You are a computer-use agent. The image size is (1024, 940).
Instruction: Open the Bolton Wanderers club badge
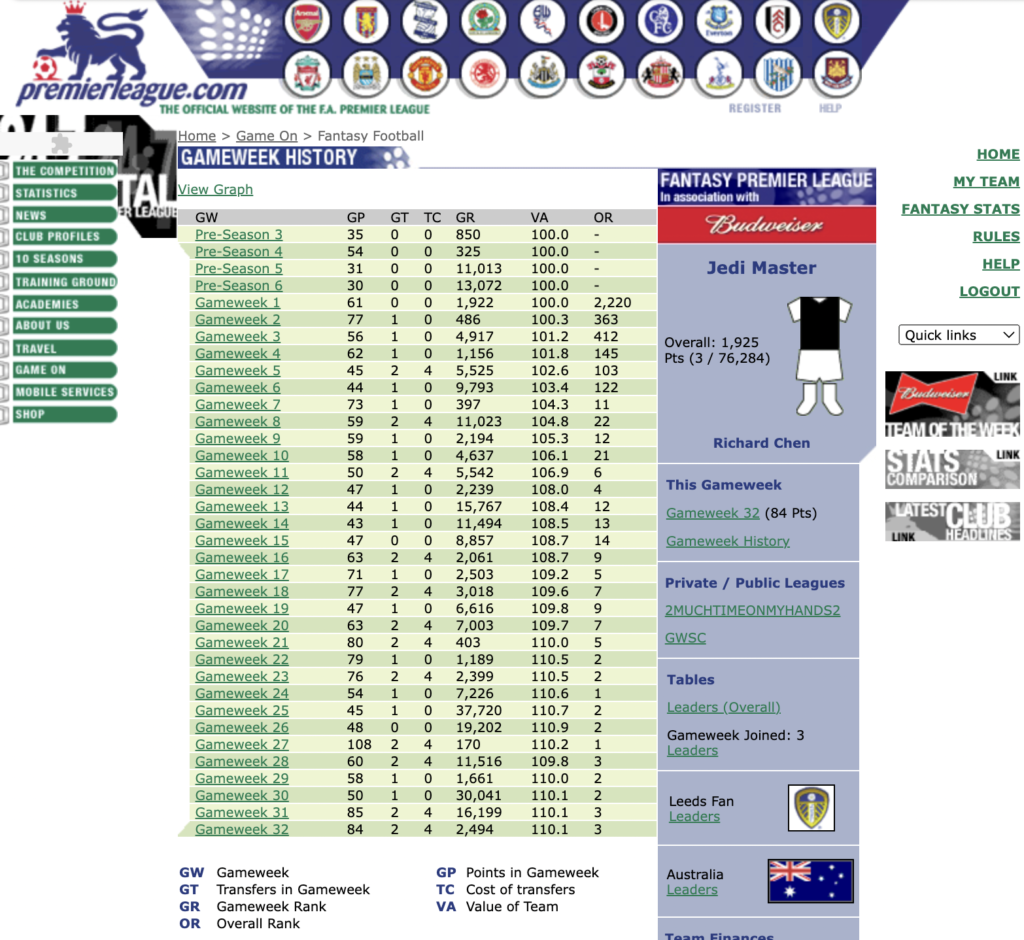[542, 21]
